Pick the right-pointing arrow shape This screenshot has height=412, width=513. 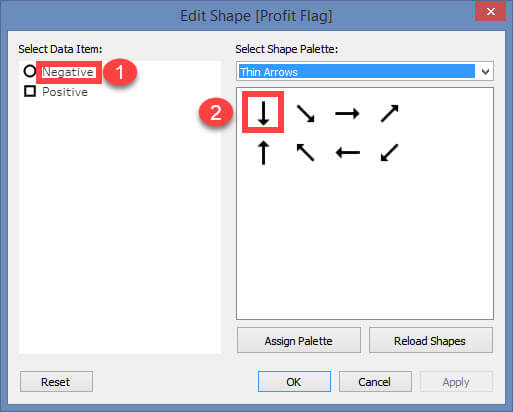[x=347, y=114]
